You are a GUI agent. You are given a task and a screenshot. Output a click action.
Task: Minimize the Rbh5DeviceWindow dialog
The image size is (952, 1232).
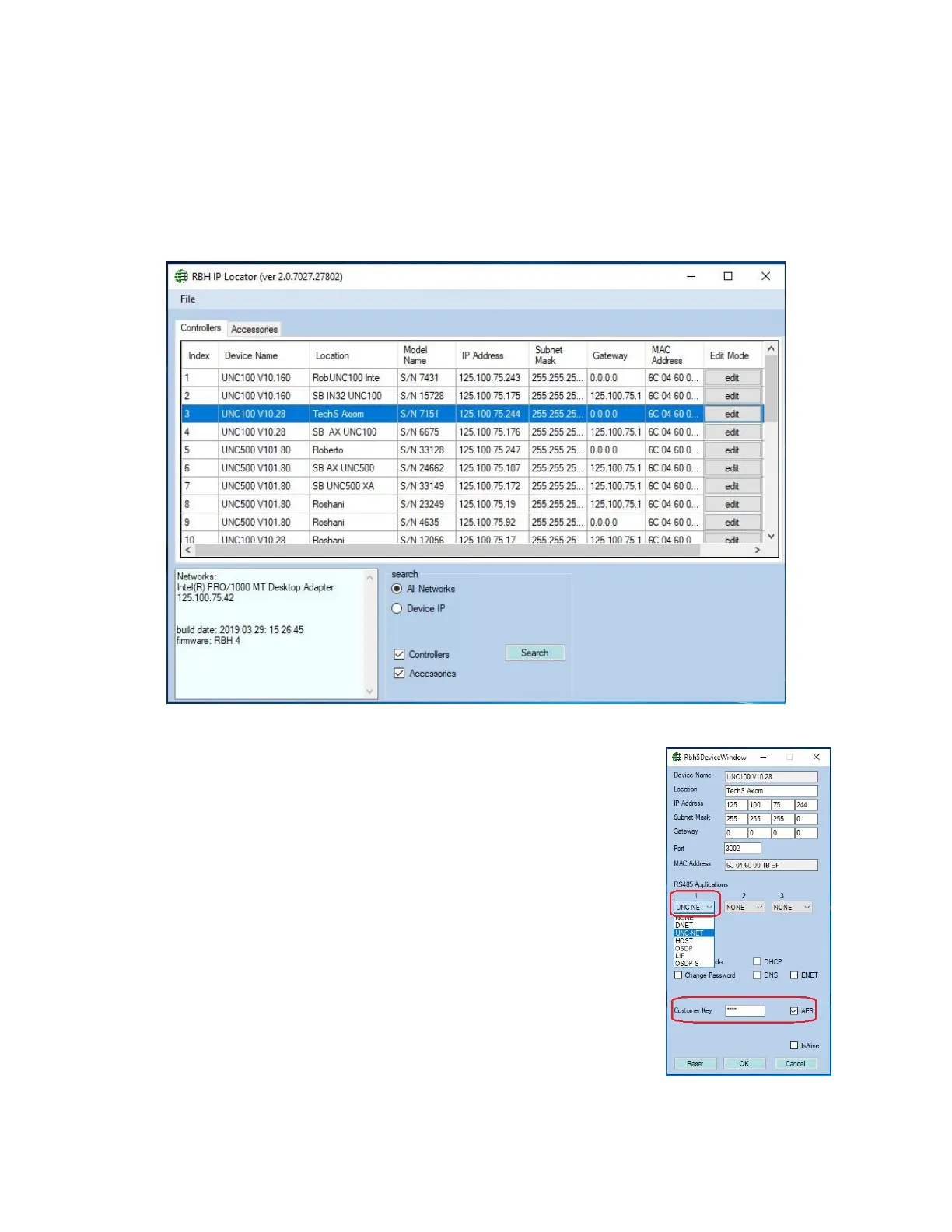pyautogui.click(x=764, y=757)
